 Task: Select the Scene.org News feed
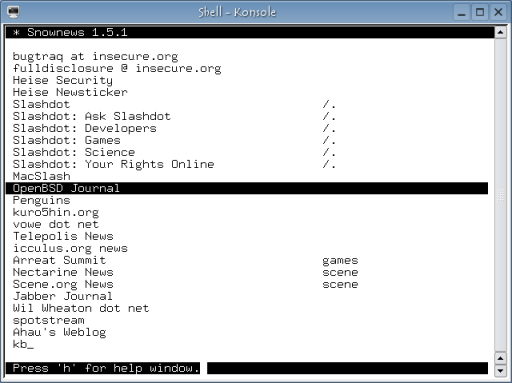(x=63, y=284)
